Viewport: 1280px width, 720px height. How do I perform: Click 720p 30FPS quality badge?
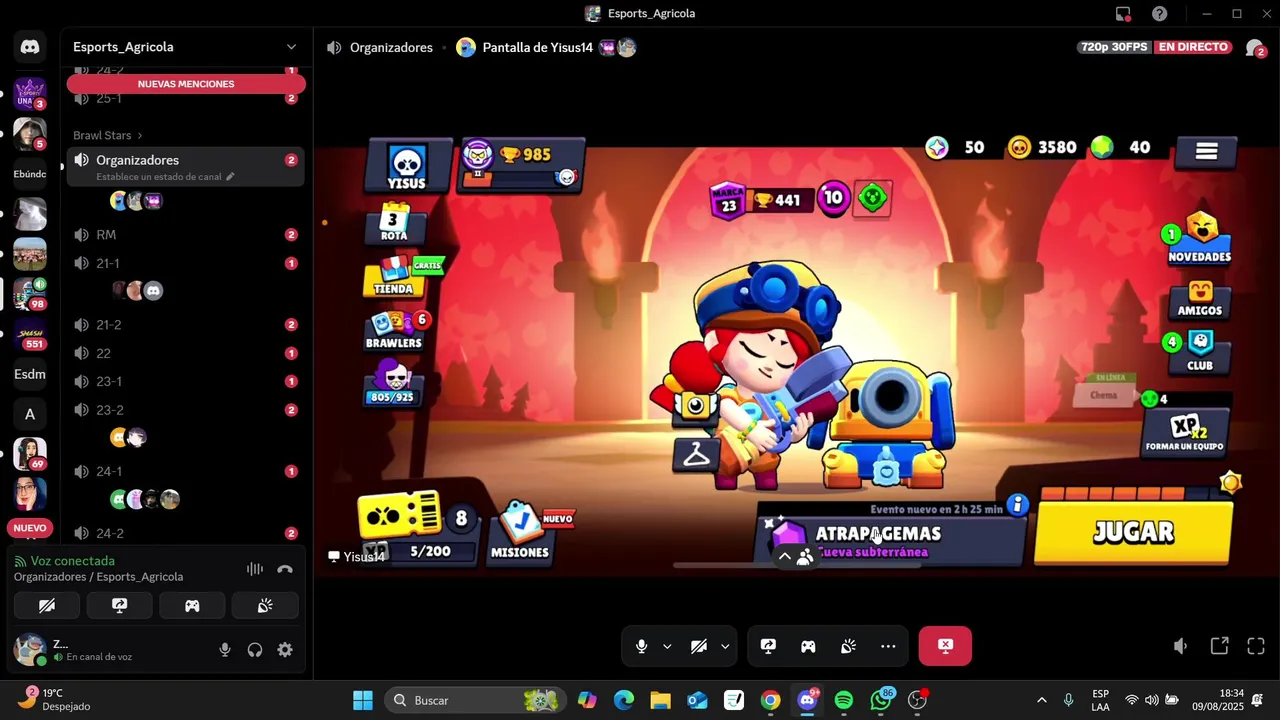(1113, 47)
